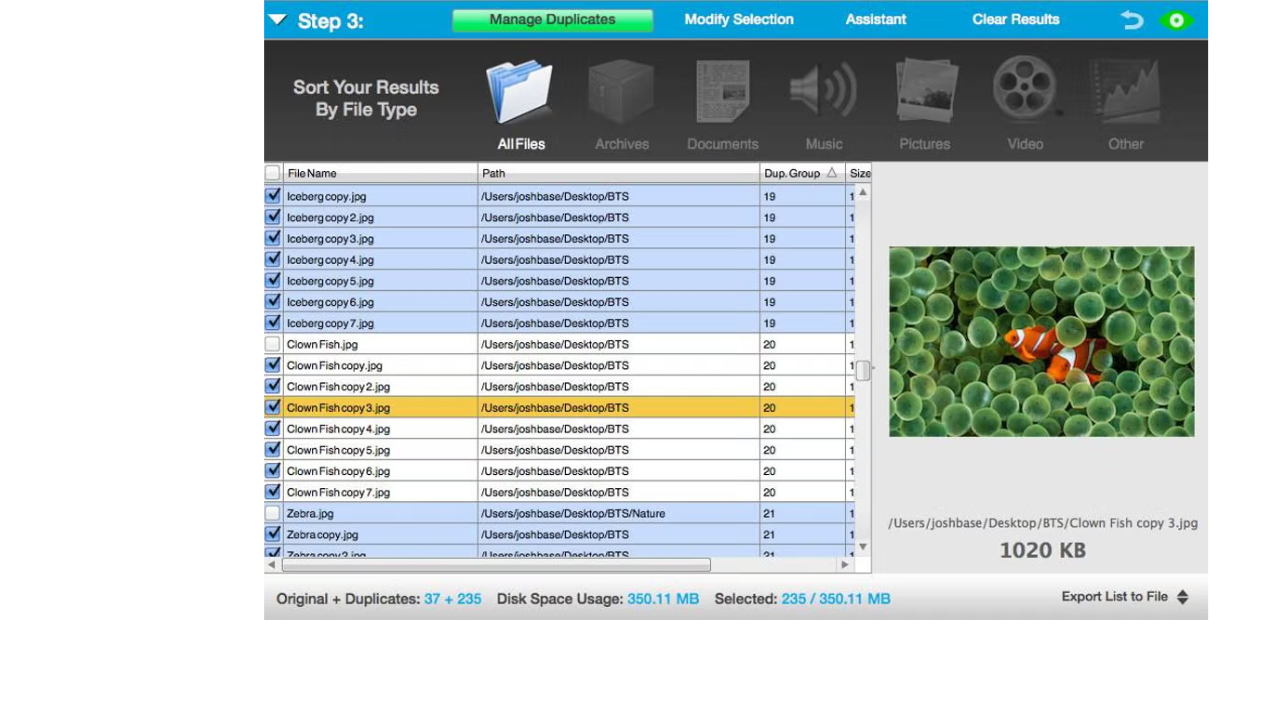The image size is (1280, 720).
Task: Toggle the select-all header checkbox
Action: tap(272, 173)
